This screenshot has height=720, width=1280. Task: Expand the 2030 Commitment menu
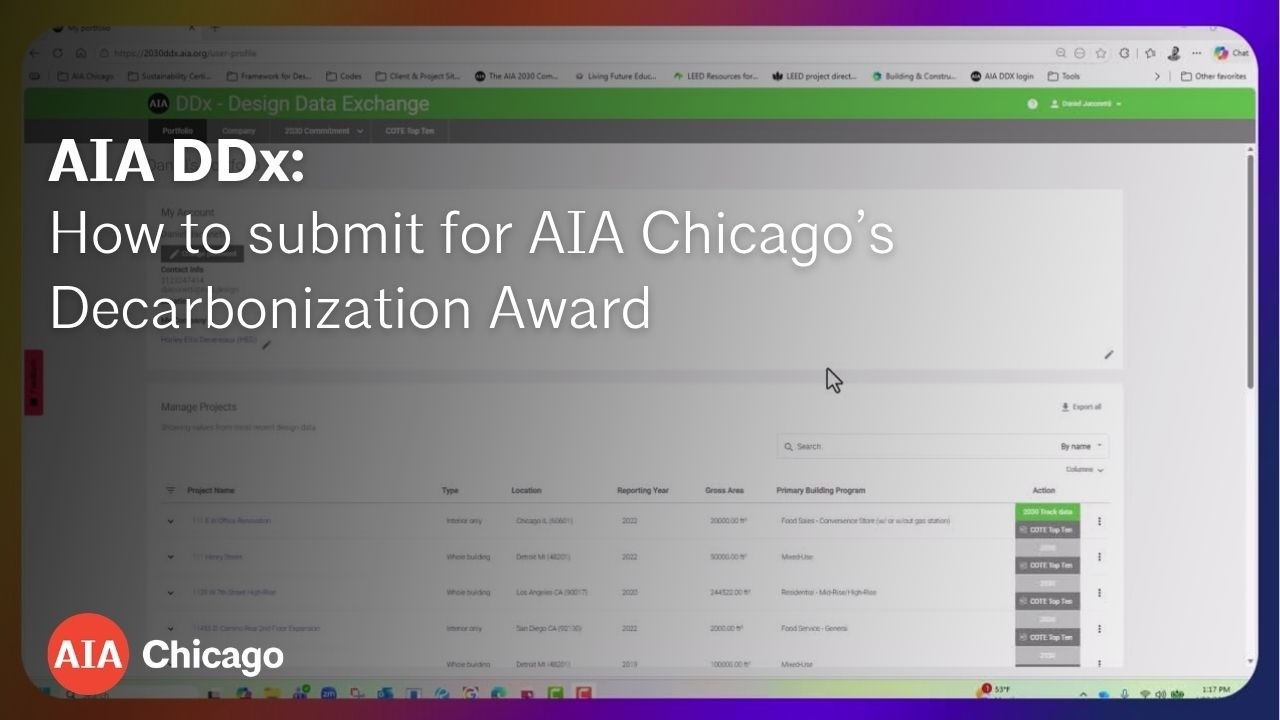pos(322,131)
